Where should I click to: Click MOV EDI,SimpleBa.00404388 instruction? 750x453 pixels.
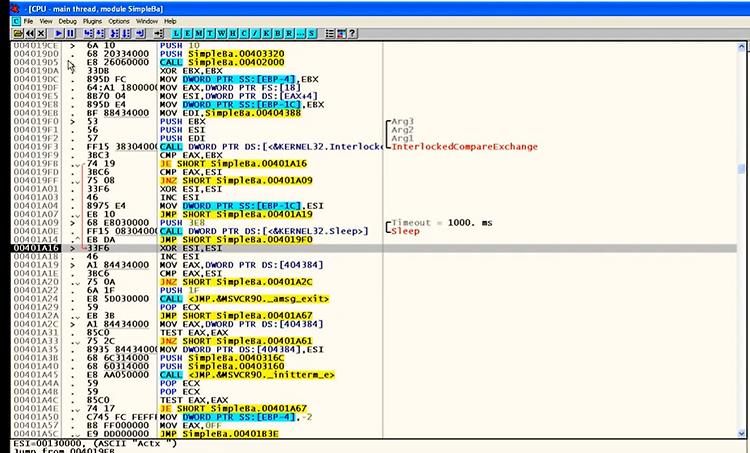click(231, 113)
